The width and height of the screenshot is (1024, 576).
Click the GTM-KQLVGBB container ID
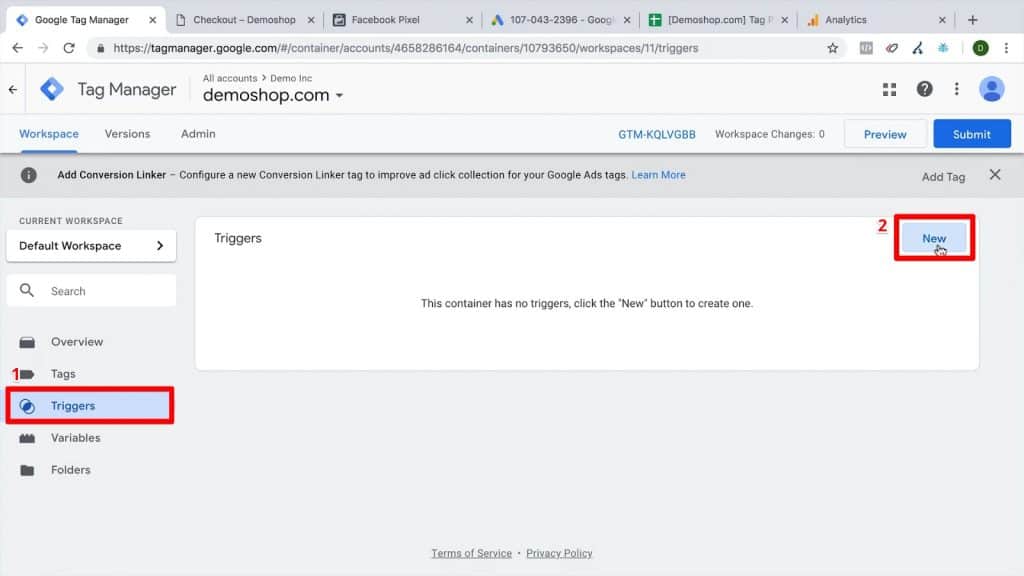657,134
